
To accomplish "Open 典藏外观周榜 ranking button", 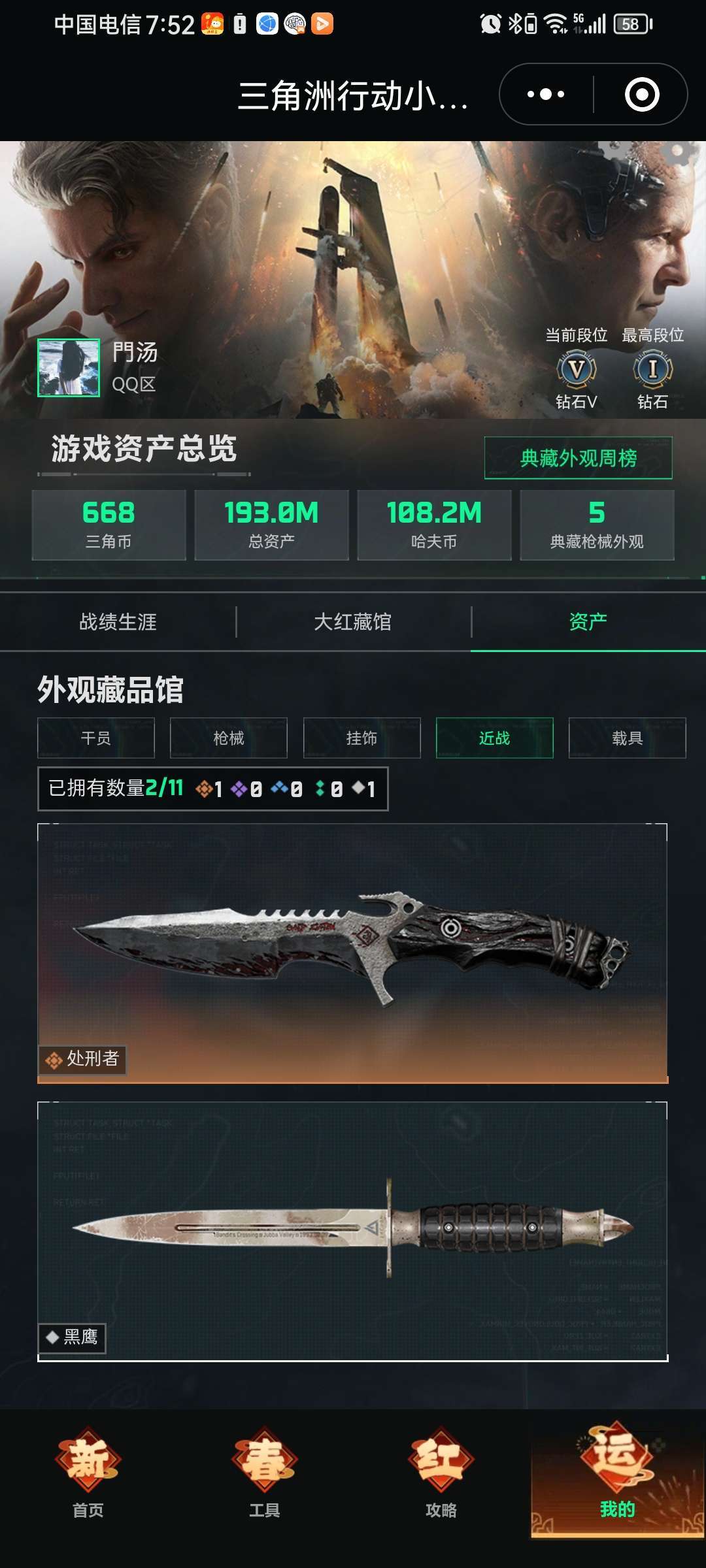I will [578, 458].
